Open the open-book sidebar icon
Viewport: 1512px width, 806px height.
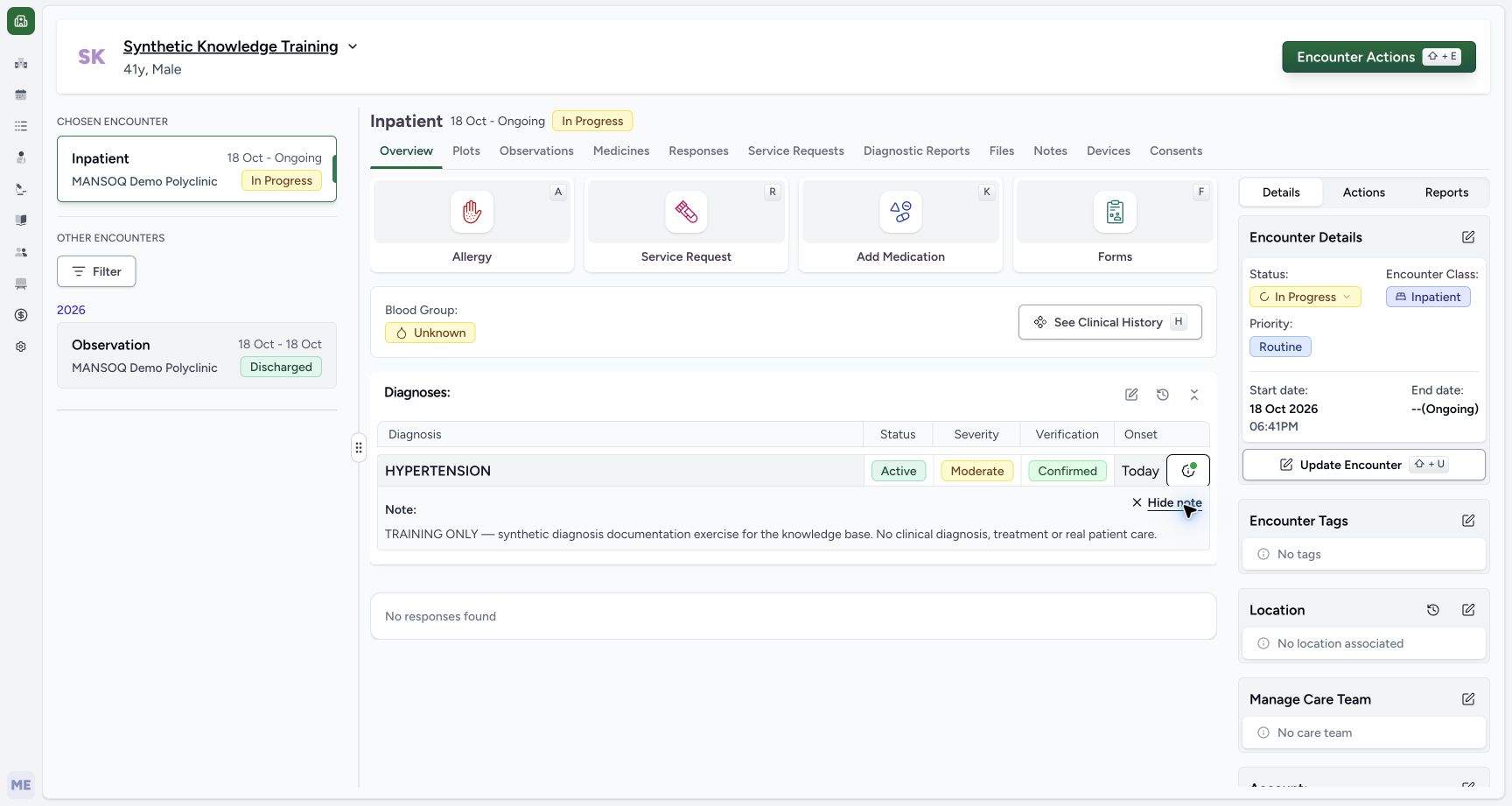coord(21,221)
